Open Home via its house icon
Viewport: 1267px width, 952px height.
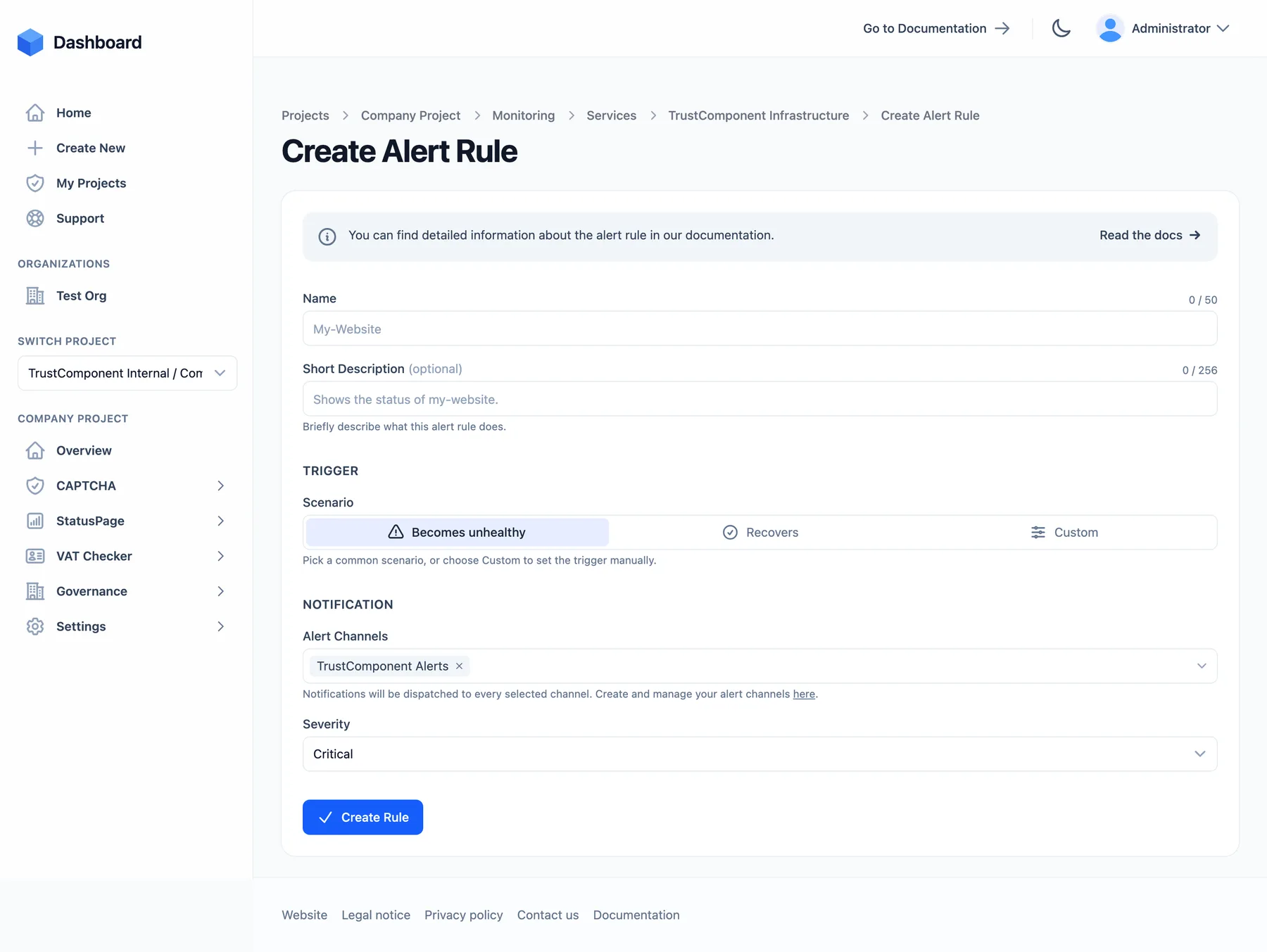click(35, 113)
